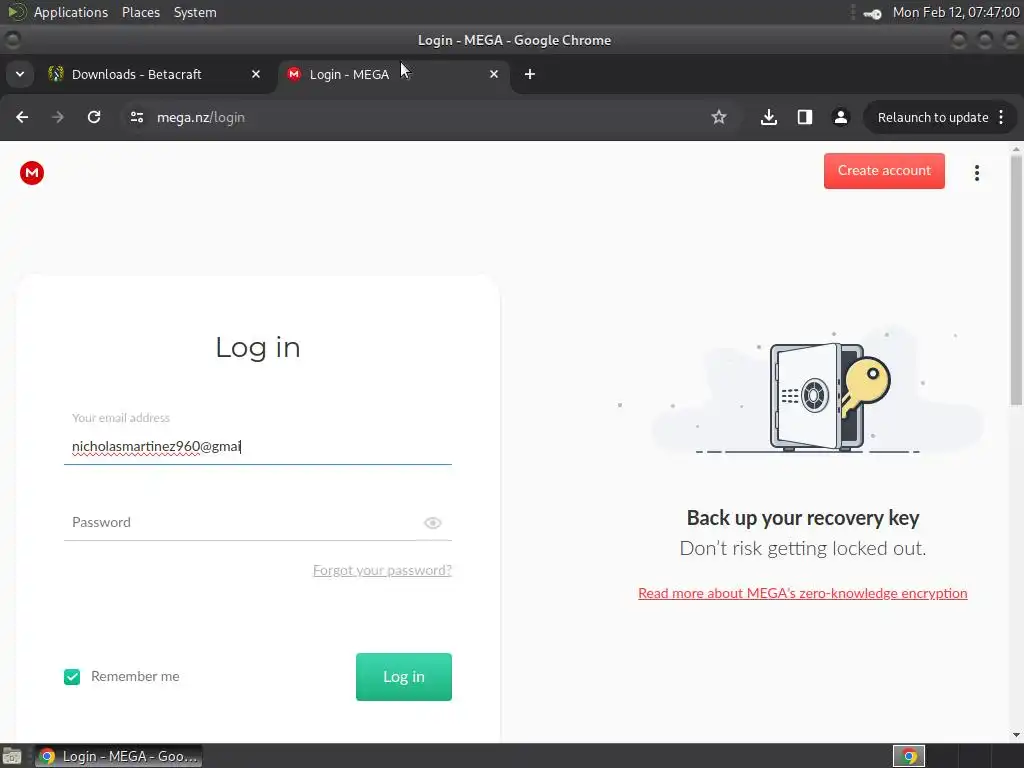This screenshot has height=768, width=1024.
Task: Go back with the browser back arrow
Action: point(22,117)
